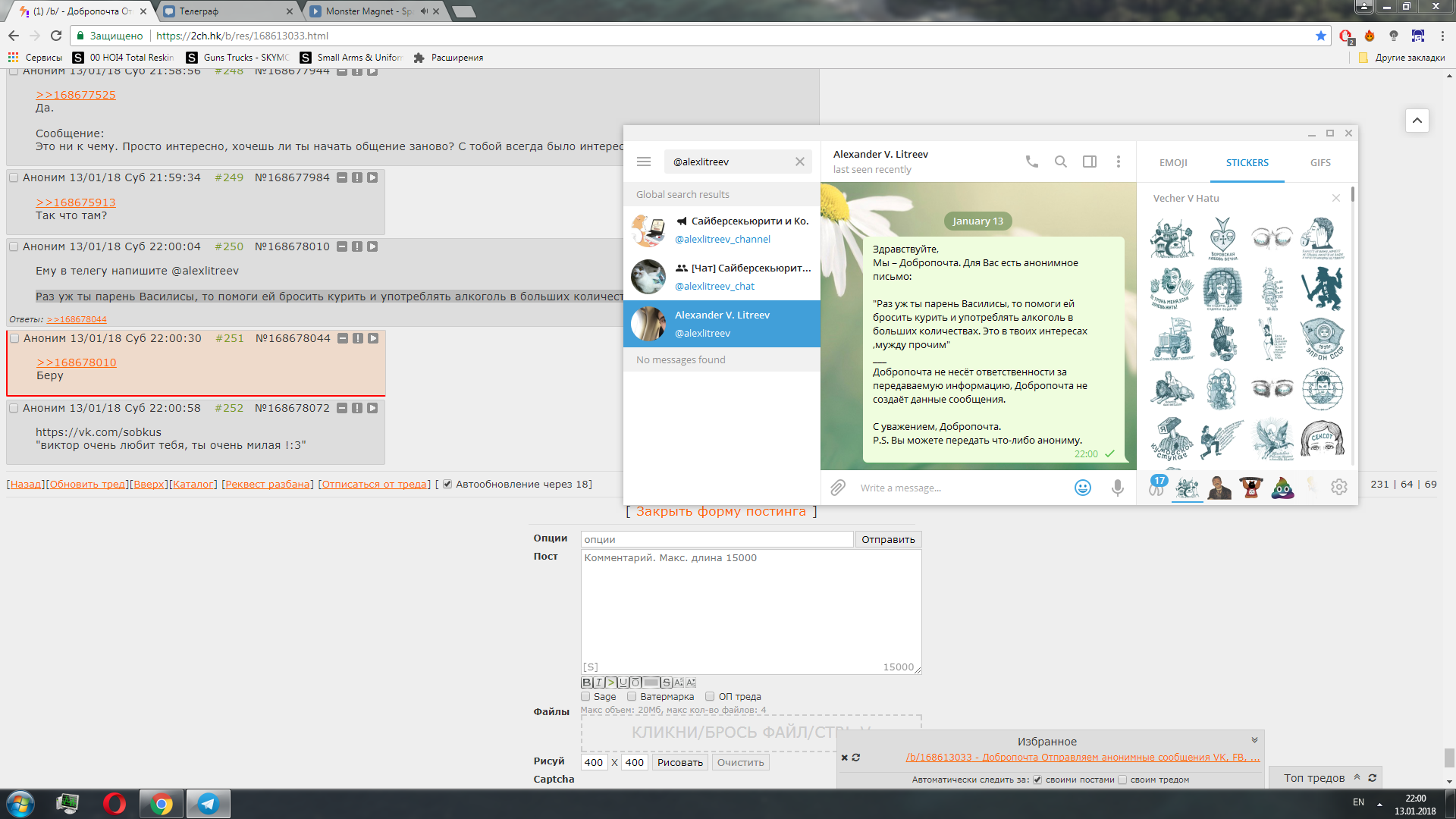1456x819 pixels.
Task: Refresh the Топ тредов panel
Action: [x=1372, y=777]
